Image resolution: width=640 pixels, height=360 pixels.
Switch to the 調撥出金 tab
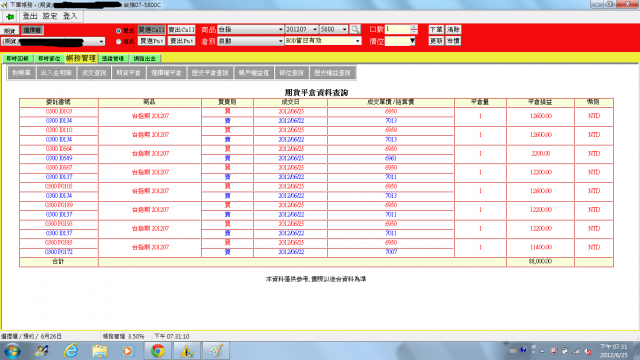[145, 59]
